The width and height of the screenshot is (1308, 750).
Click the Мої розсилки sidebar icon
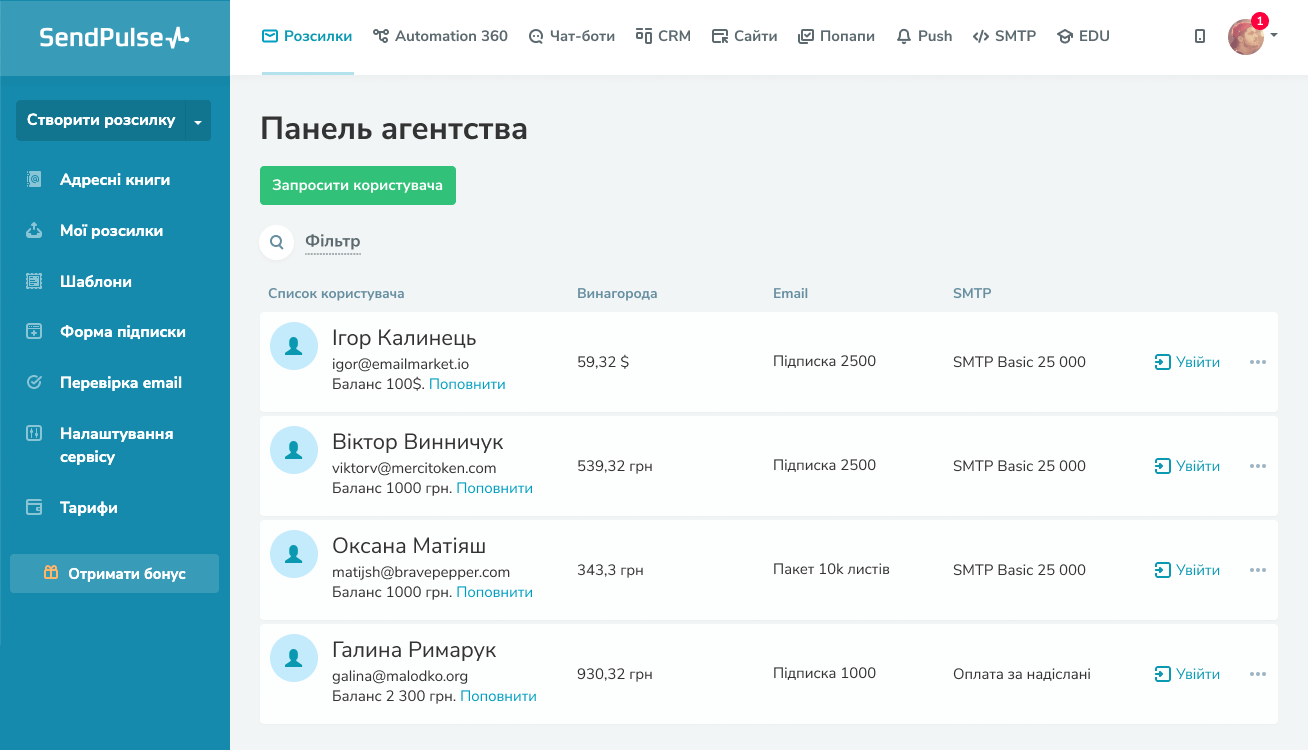point(34,231)
